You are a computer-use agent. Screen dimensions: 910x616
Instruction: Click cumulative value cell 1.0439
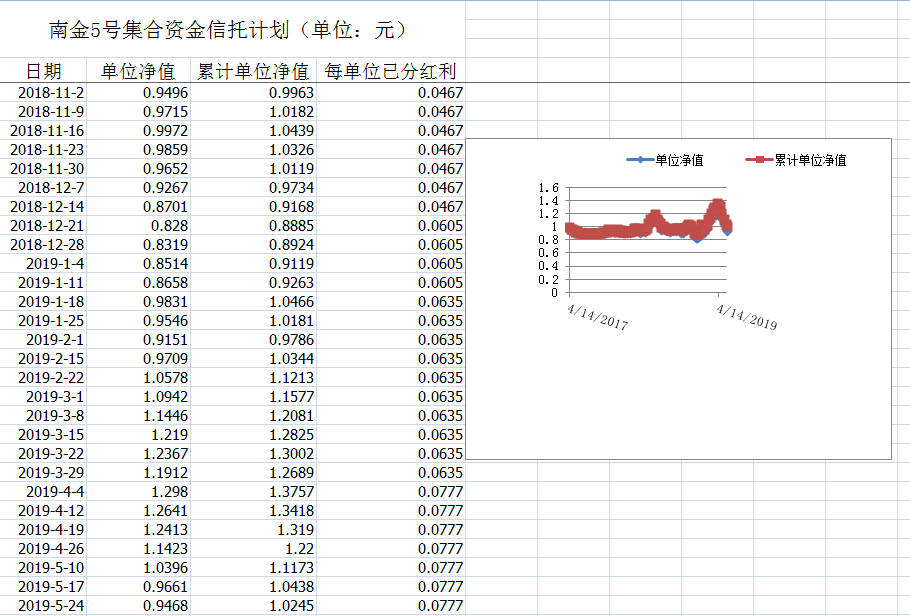point(254,131)
